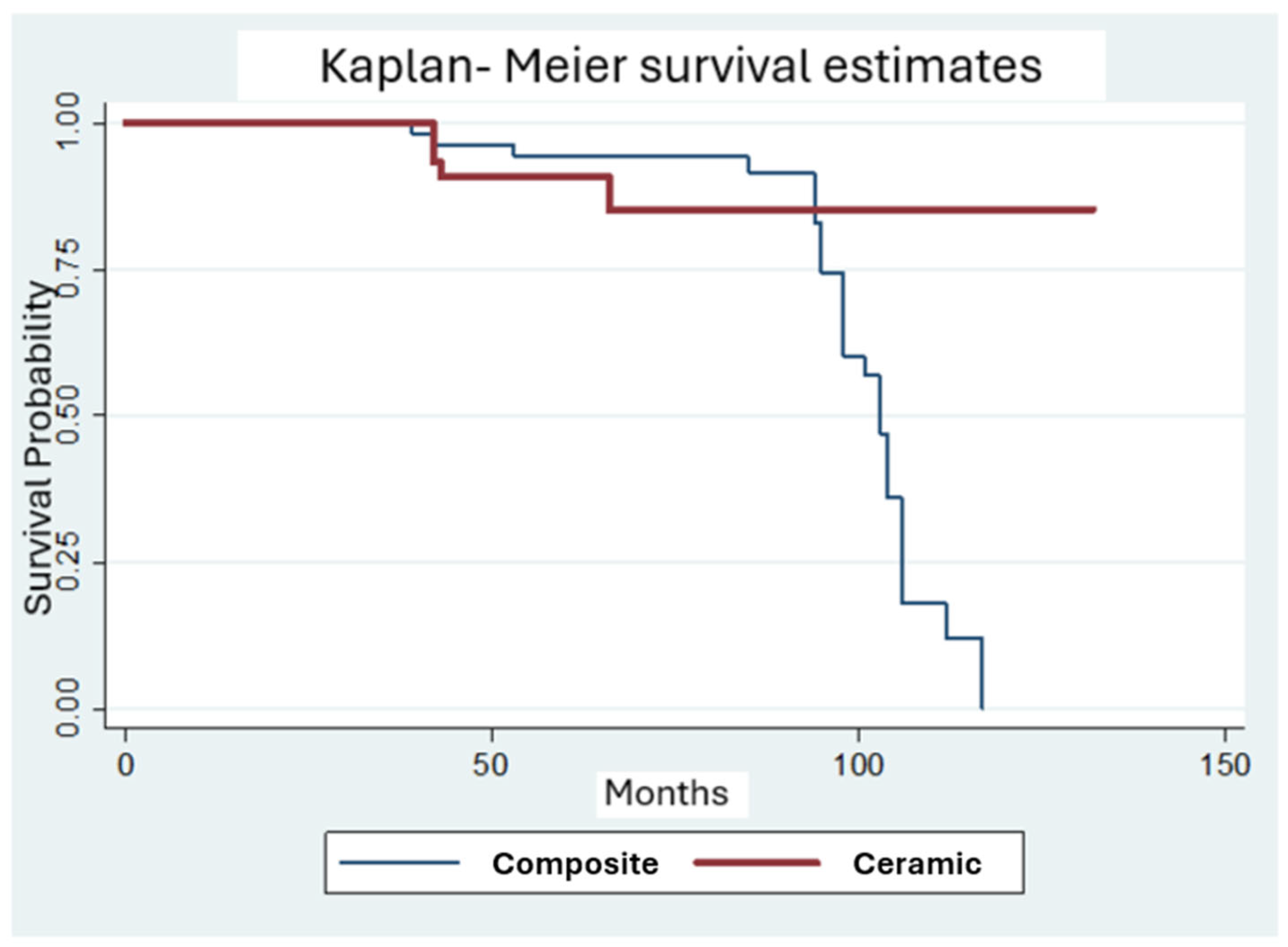The image size is (1288, 947).
Task: Click the Composite legend label
Action: pyautogui.click(x=575, y=863)
